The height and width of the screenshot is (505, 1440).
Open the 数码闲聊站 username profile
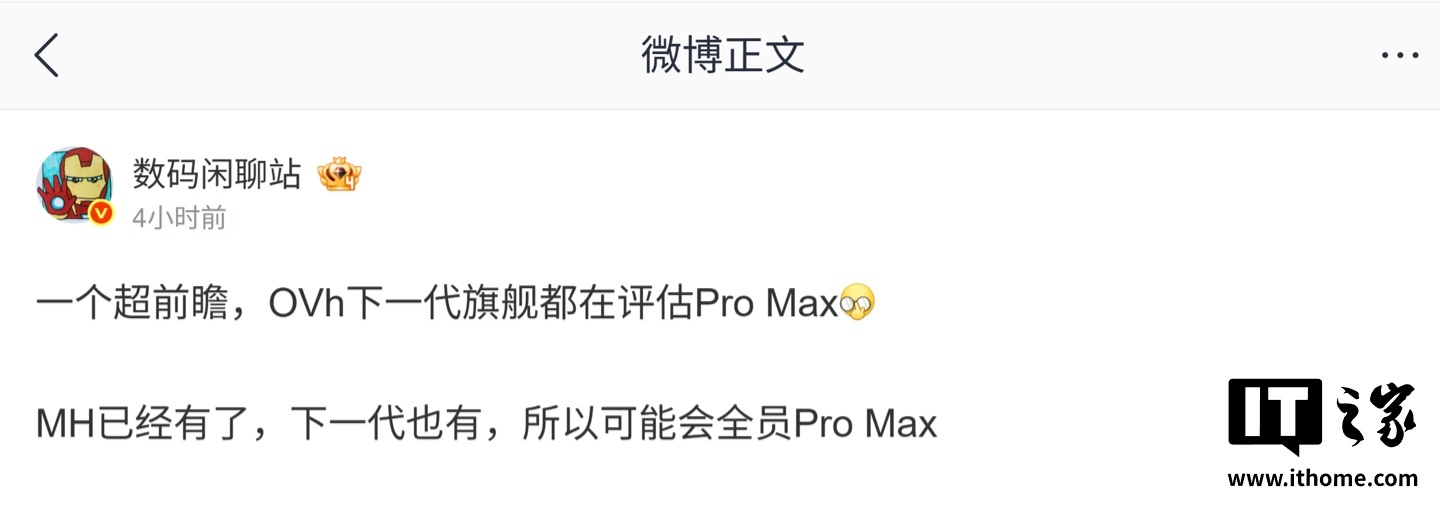[x=217, y=175]
